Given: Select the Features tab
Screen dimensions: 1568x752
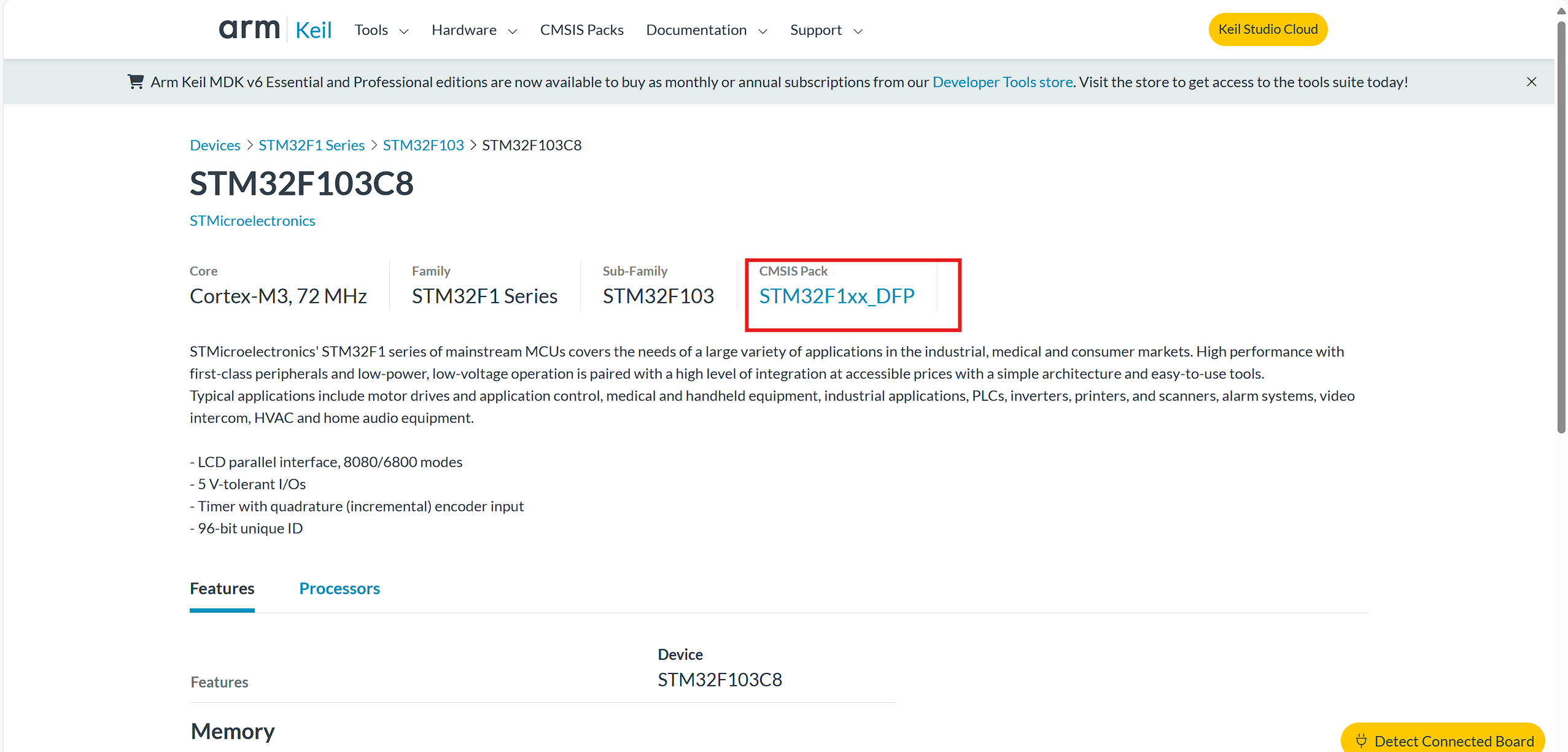Looking at the screenshot, I should (x=222, y=588).
